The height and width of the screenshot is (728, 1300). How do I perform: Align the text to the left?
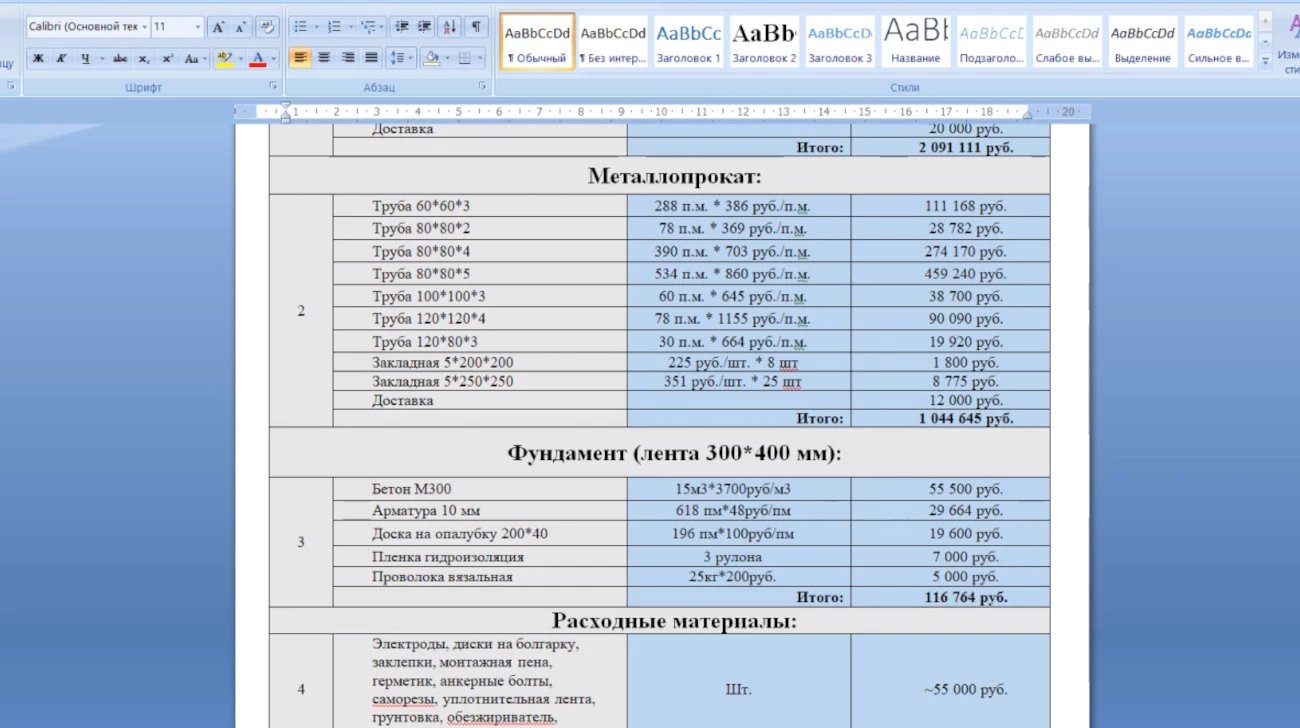(300, 58)
